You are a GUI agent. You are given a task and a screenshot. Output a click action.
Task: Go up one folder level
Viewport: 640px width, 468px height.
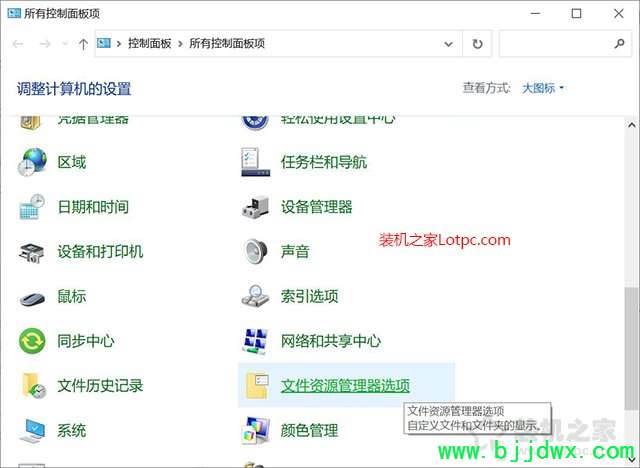click(x=83, y=44)
